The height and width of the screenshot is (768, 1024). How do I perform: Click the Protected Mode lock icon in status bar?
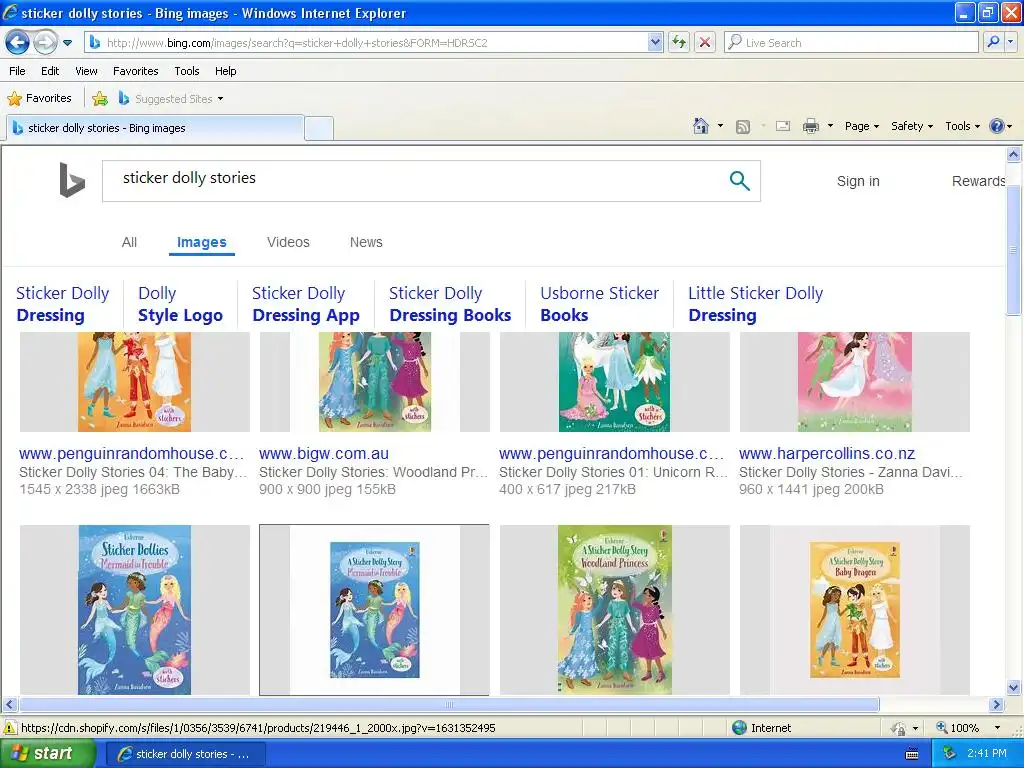click(898, 728)
